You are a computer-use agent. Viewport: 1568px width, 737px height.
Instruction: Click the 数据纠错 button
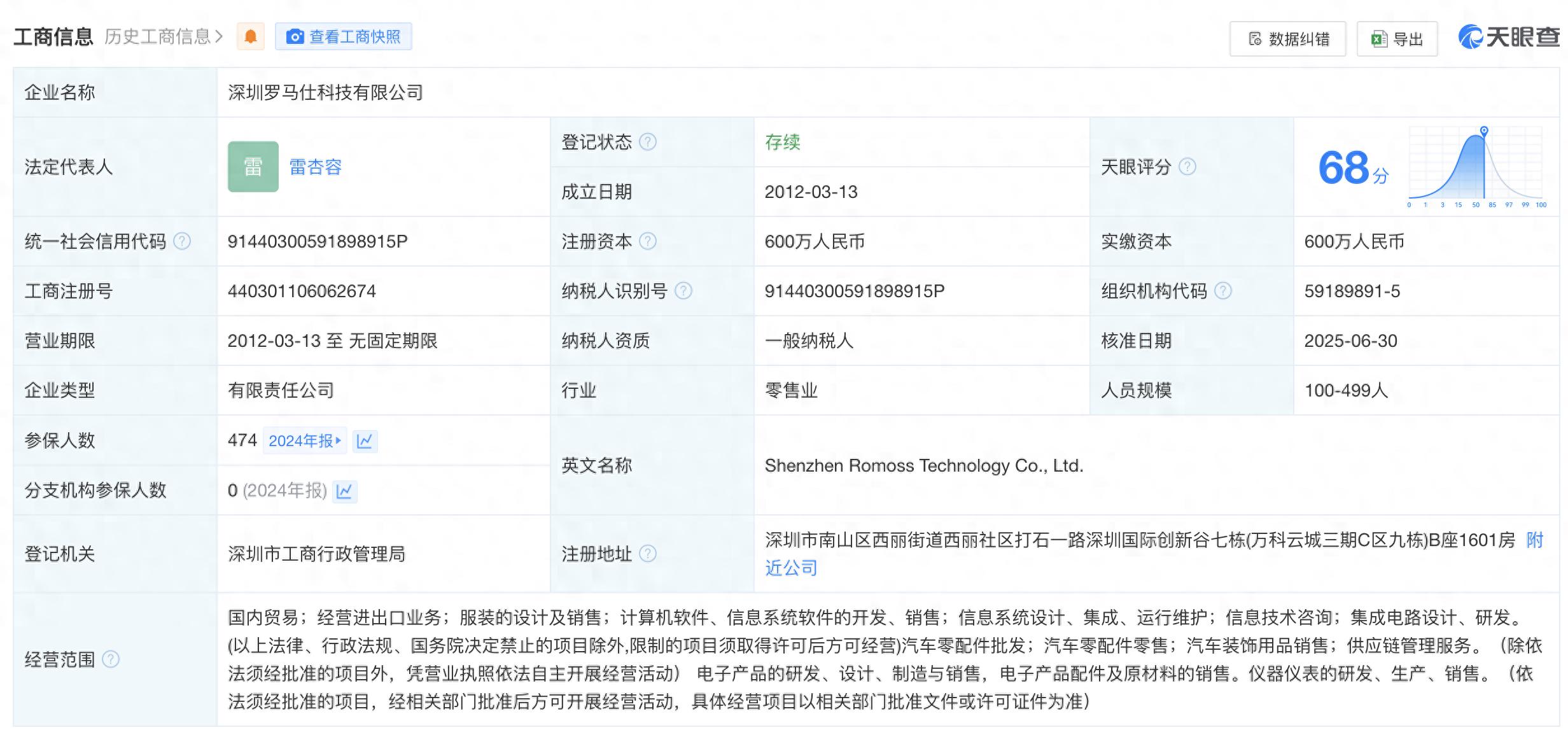[x=1288, y=39]
